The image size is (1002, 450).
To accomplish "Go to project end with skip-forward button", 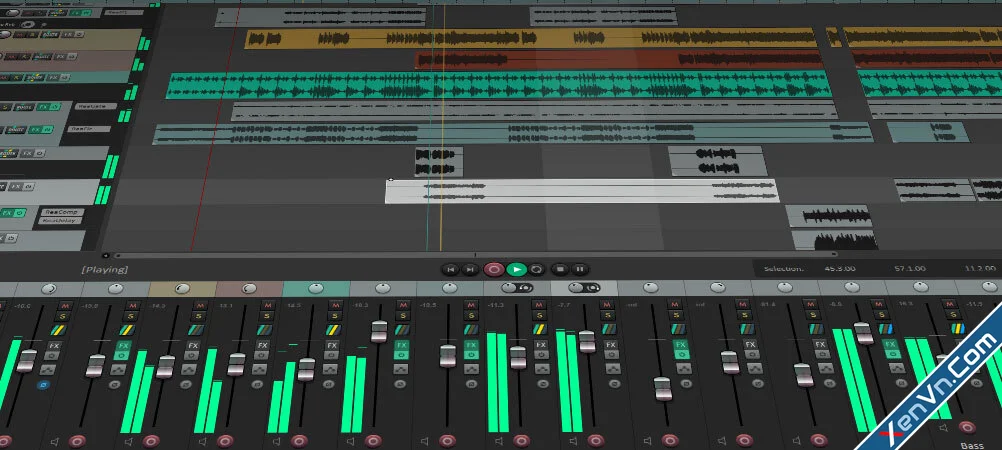I will [x=470, y=269].
